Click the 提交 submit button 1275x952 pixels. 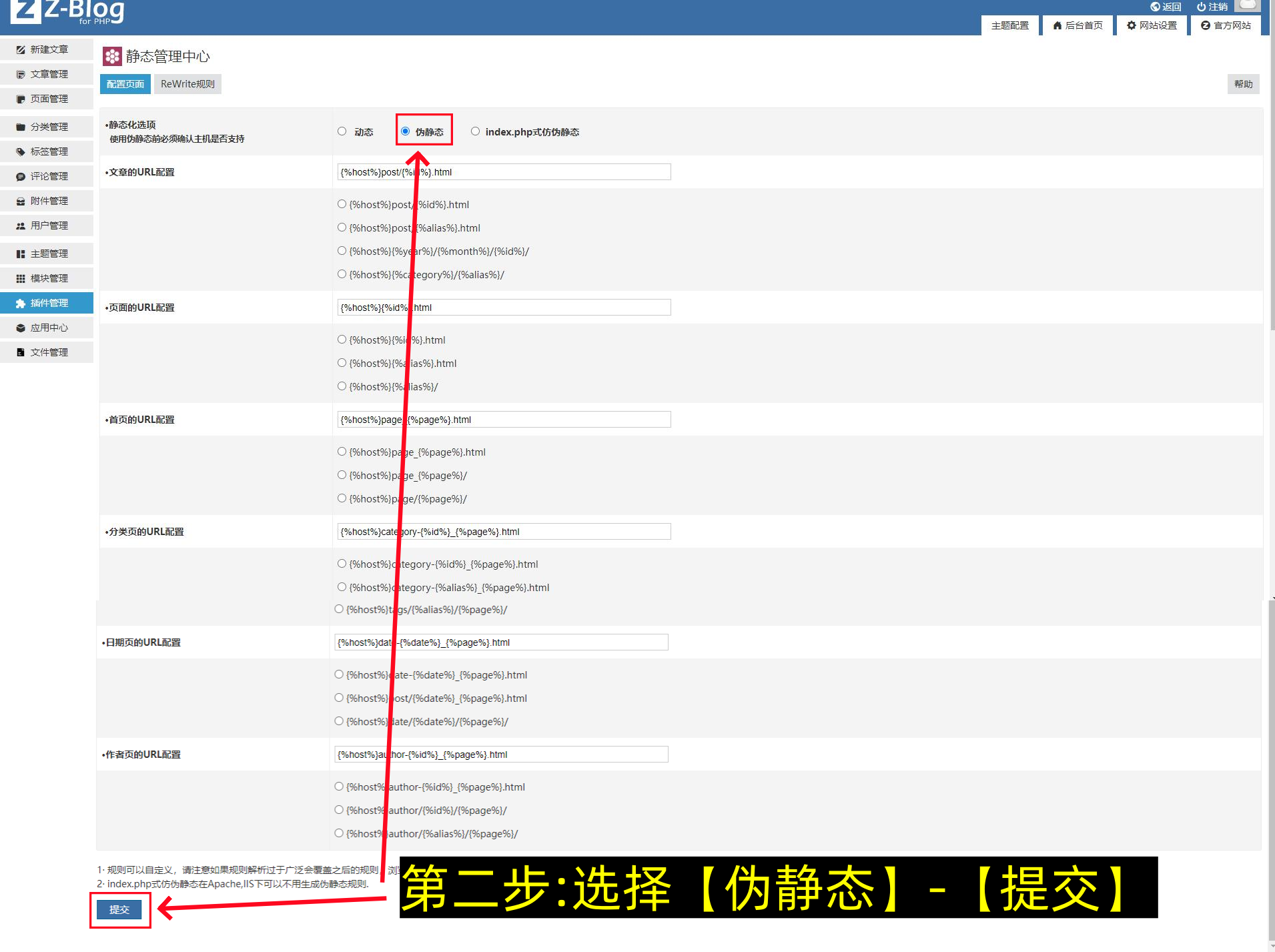click(x=119, y=909)
